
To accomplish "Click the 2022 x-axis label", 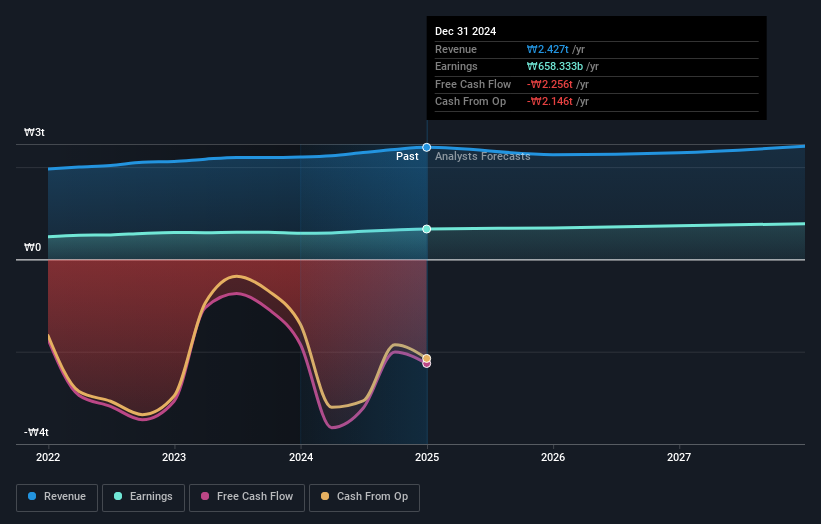I will pyautogui.click(x=48, y=457).
